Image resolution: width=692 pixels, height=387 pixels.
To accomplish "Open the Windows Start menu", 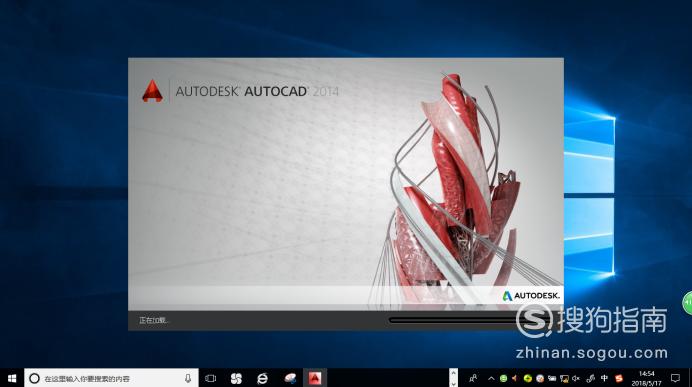I will click(x=12, y=378).
